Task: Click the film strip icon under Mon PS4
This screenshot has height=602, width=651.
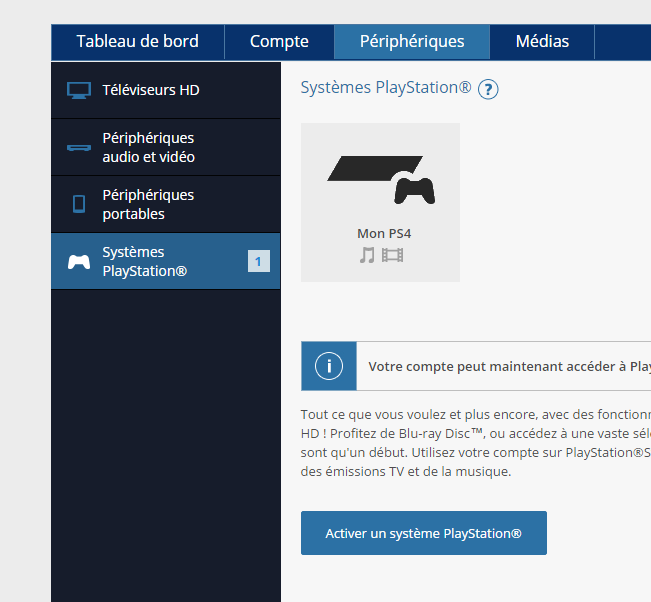Action: (392, 255)
